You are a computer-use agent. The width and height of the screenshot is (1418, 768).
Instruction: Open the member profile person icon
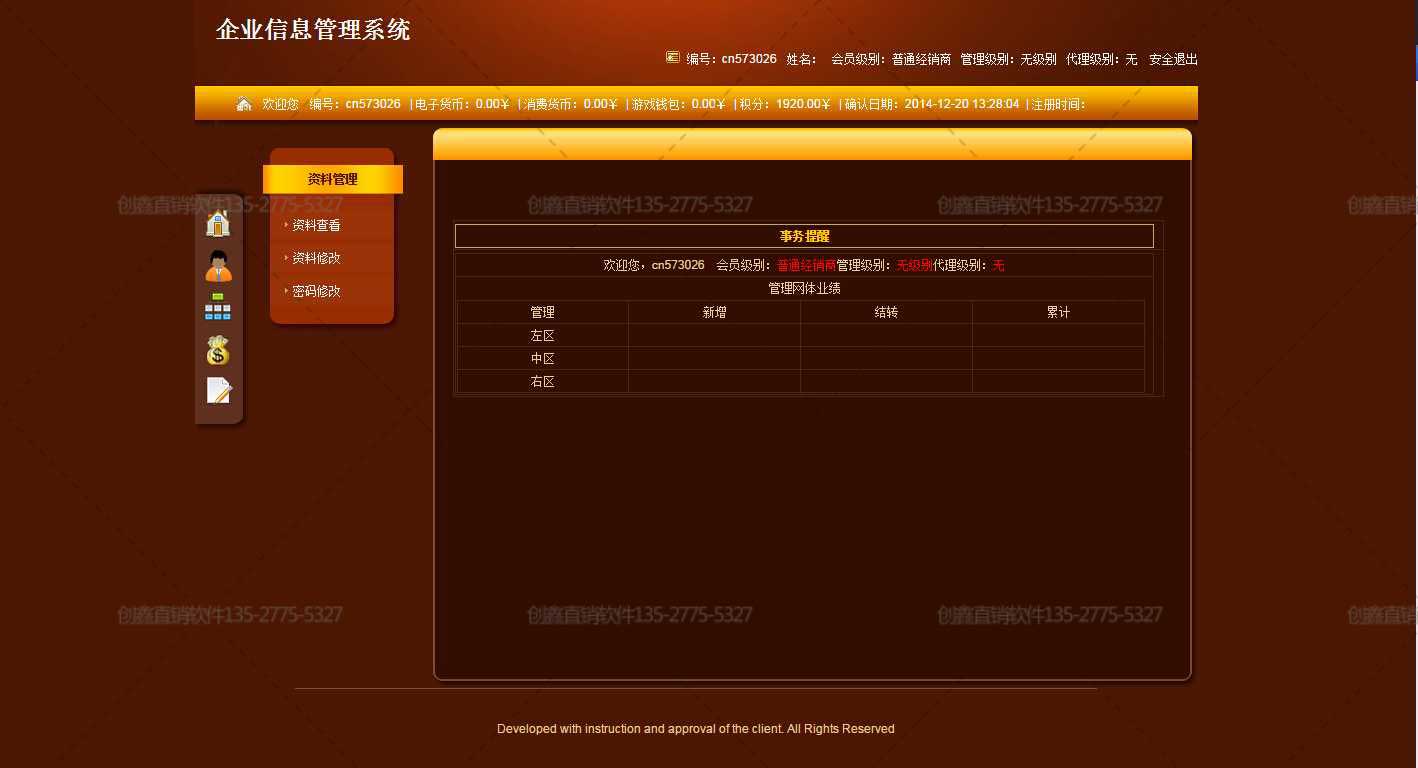pyautogui.click(x=218, y=266)
